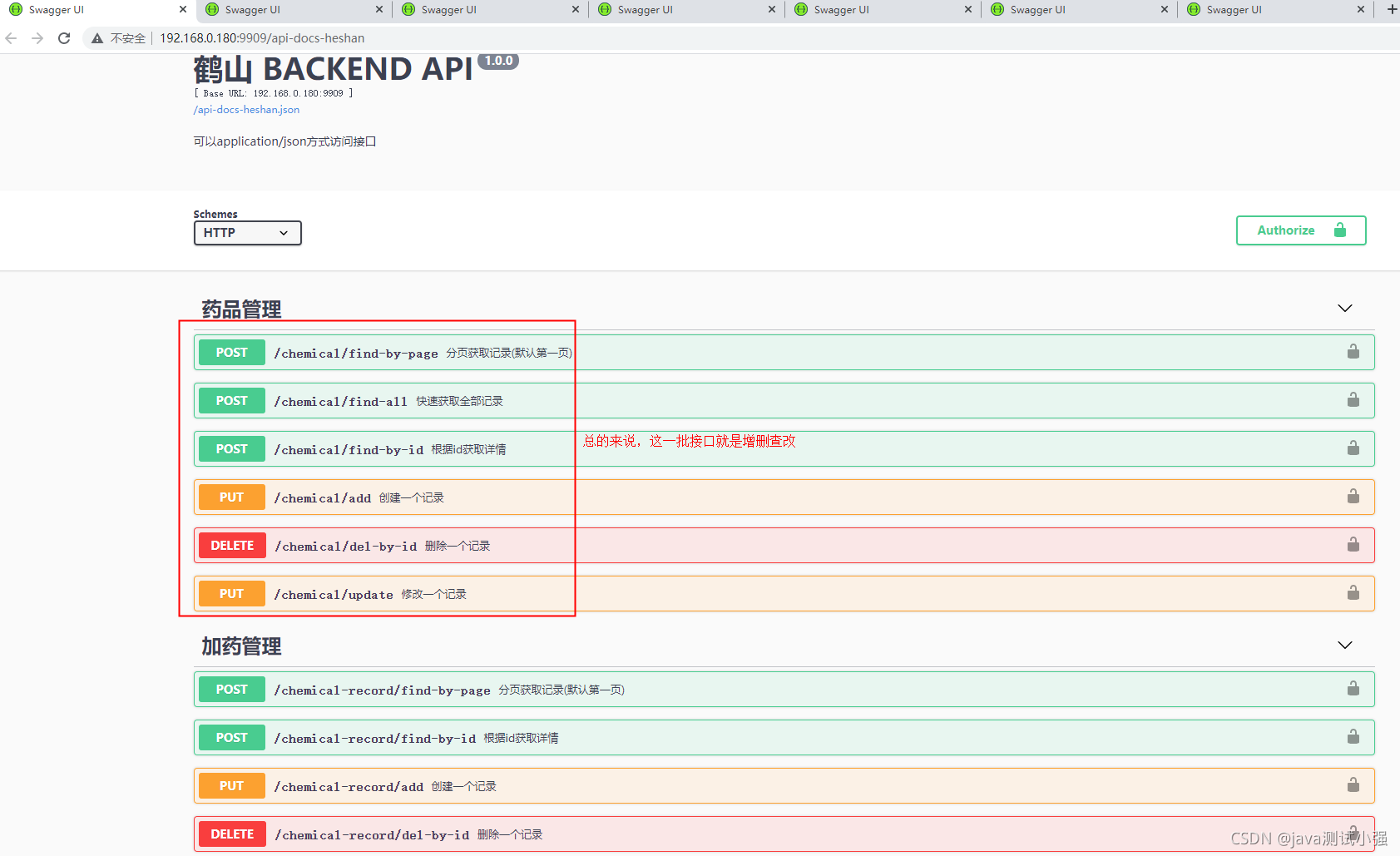Screen dimensions: 1400x856
Task: Click lock icon on /chemical-record/add row
Action: pos(1353,785)
